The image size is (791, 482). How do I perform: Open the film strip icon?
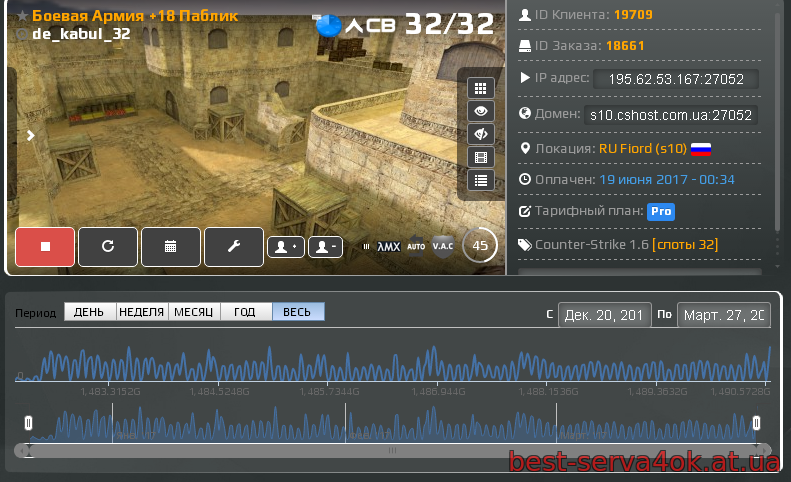click(x=481, y=157)
